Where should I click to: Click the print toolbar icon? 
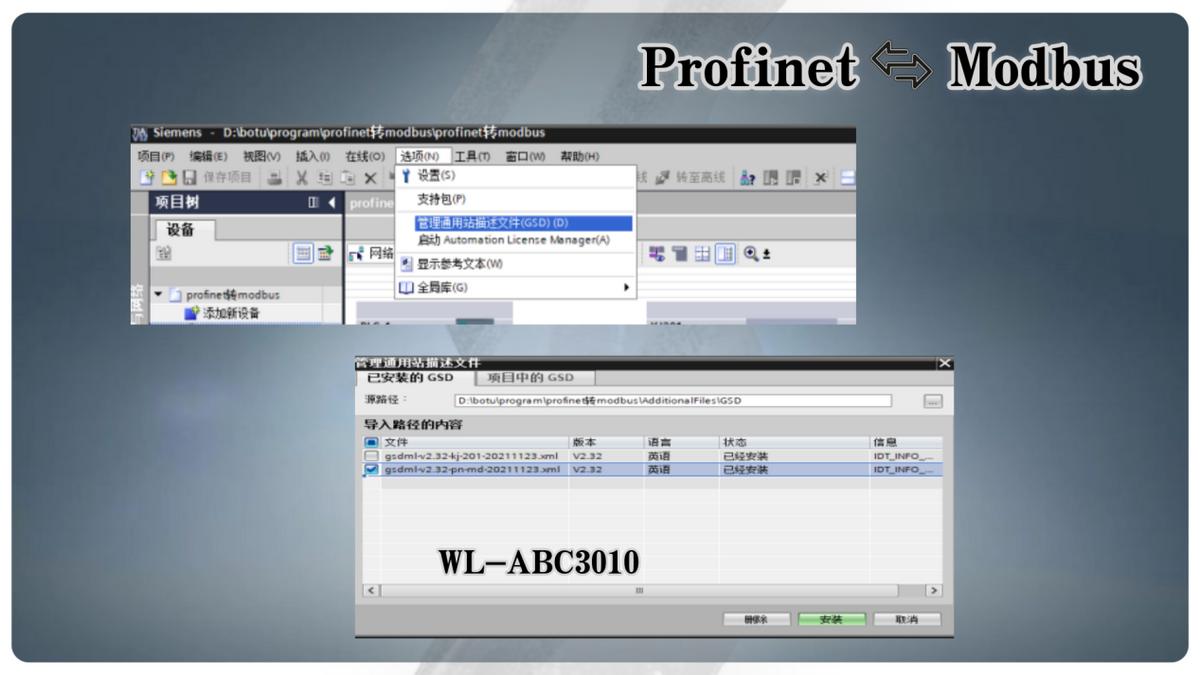(x=276, y=178)
